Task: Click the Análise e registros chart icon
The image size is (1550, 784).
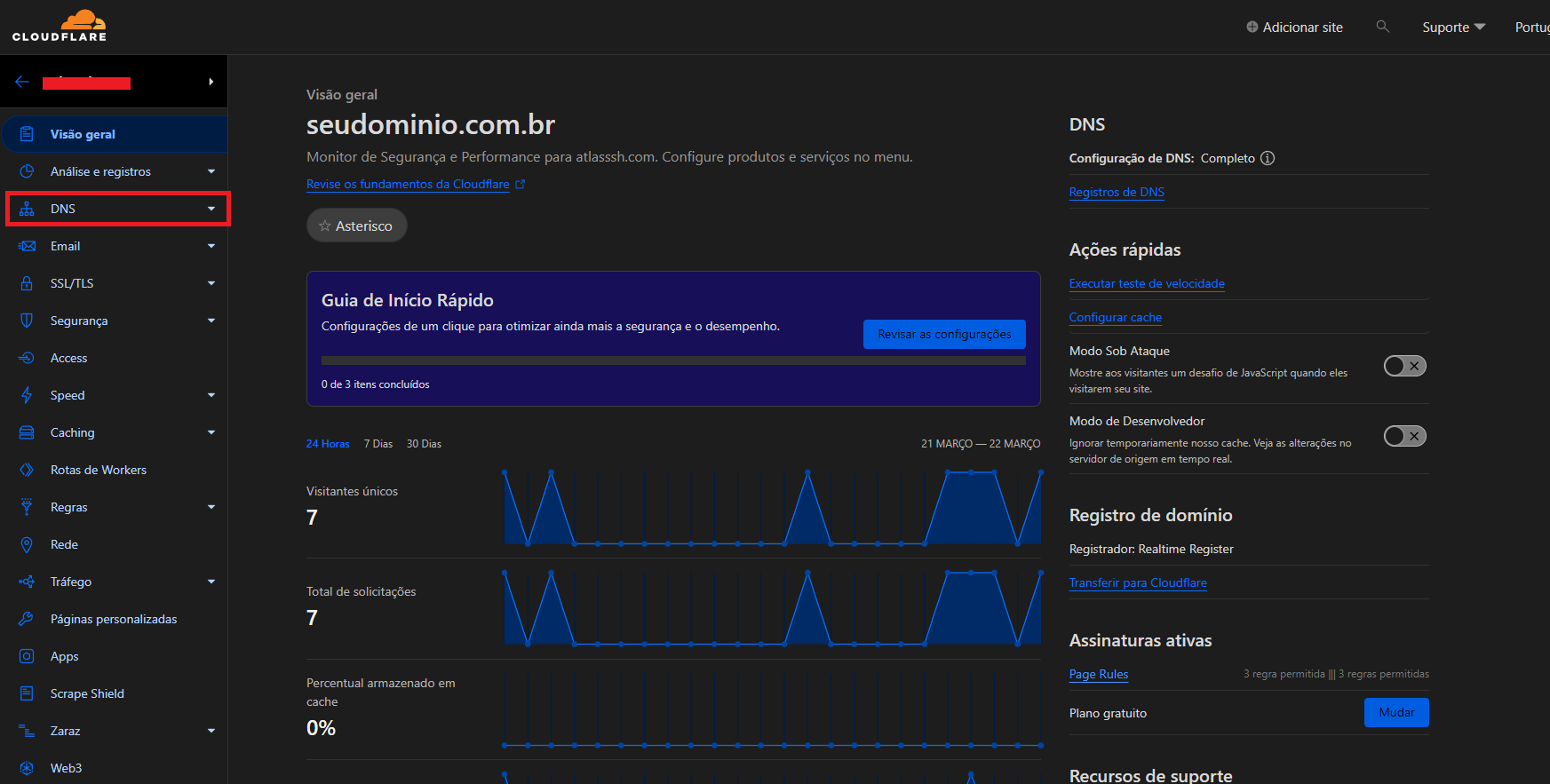Action: click(x=27, y=171)
